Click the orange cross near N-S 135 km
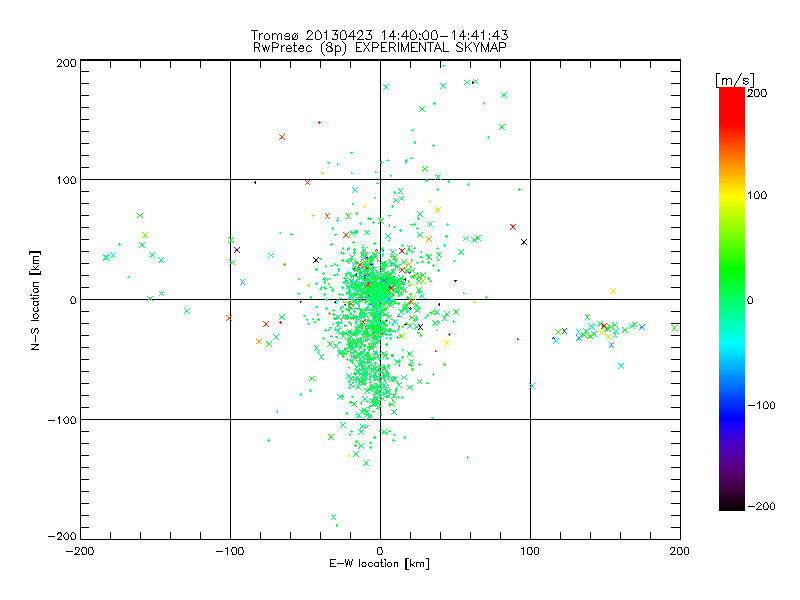The width and height of the screenshot is (800, 600). pos(282,137)
